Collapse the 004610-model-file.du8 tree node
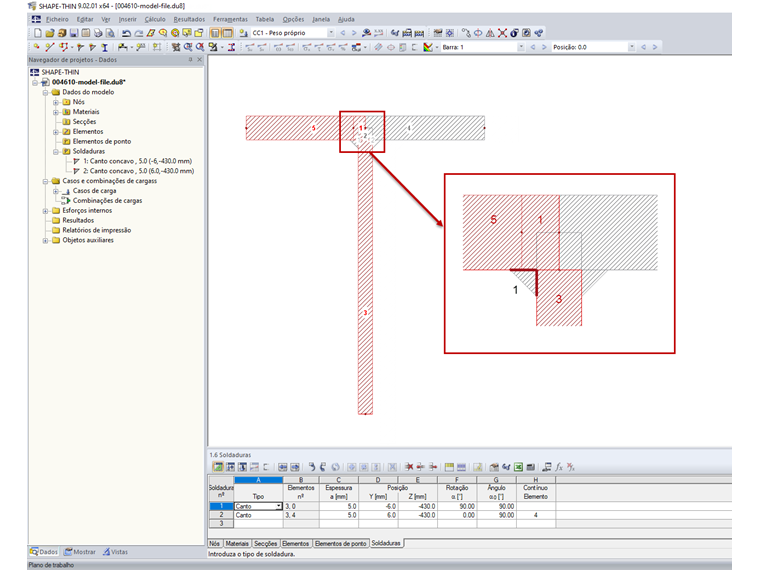The width and height of the screenshot is (760, 570). coord(35,82)
